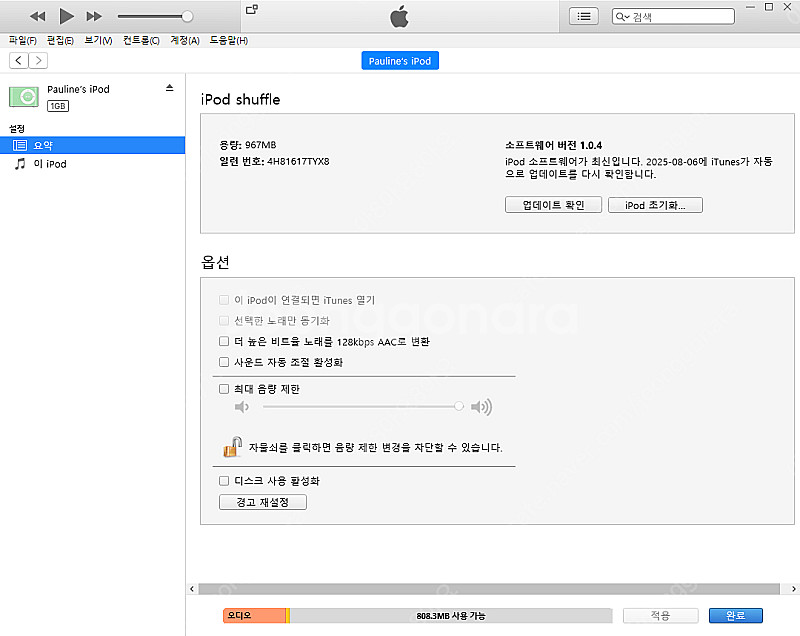This screenshot has height=636, width=800.
Task: Enable 디스크 사용 활성화 checkbox
Action: [x=223, y=481]
